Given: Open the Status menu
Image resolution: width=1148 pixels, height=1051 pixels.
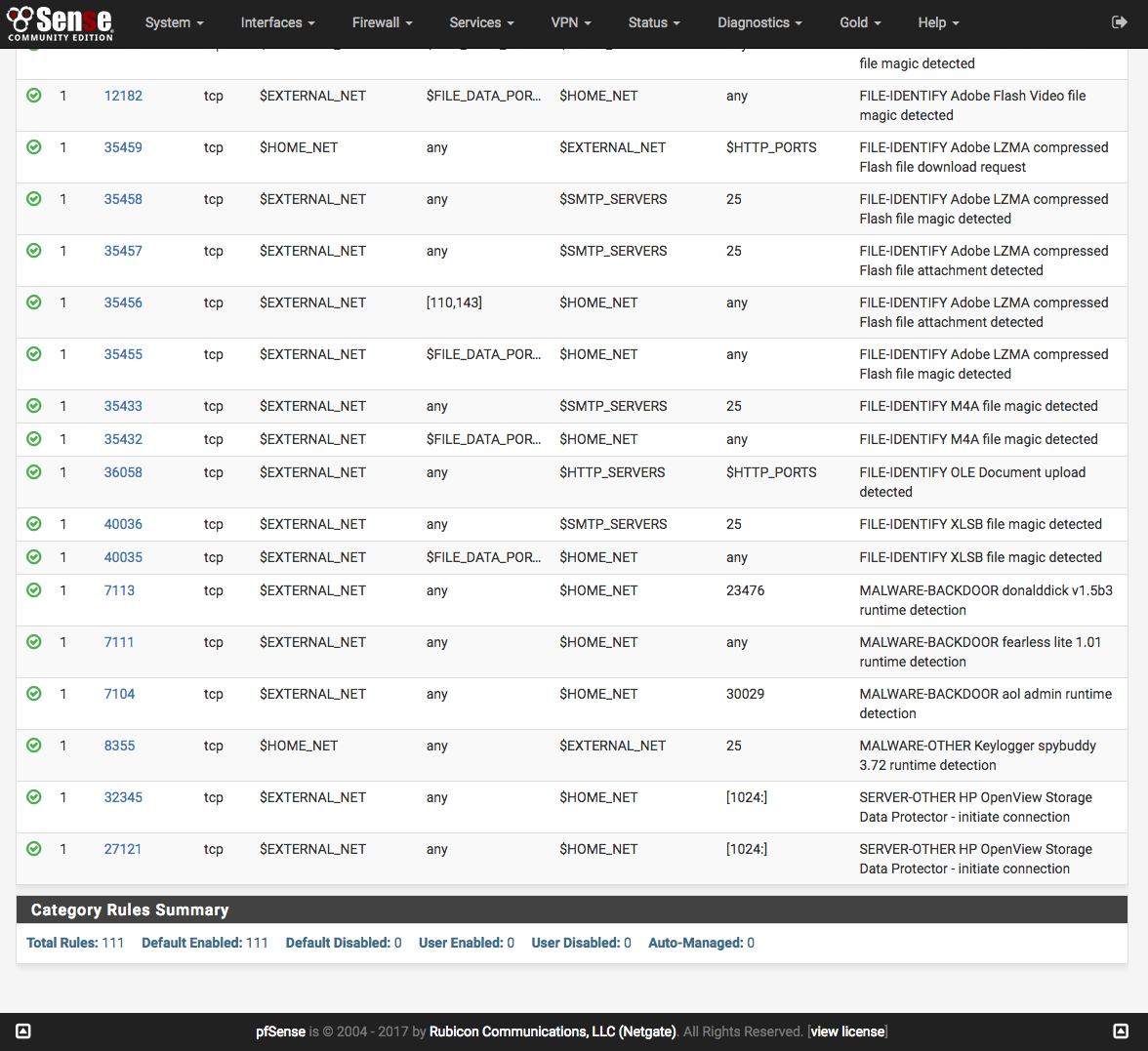Looking at the screenshot, I should tap(654, 22).
